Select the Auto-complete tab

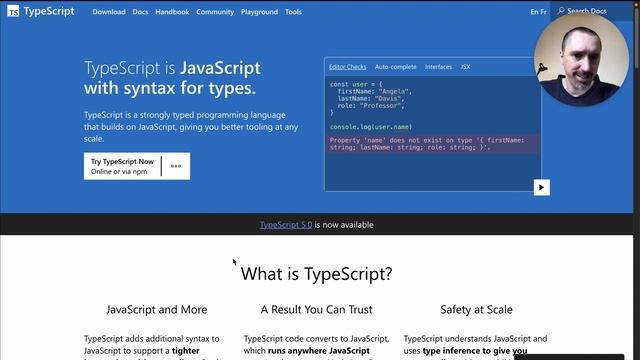[x=396, y=67]
